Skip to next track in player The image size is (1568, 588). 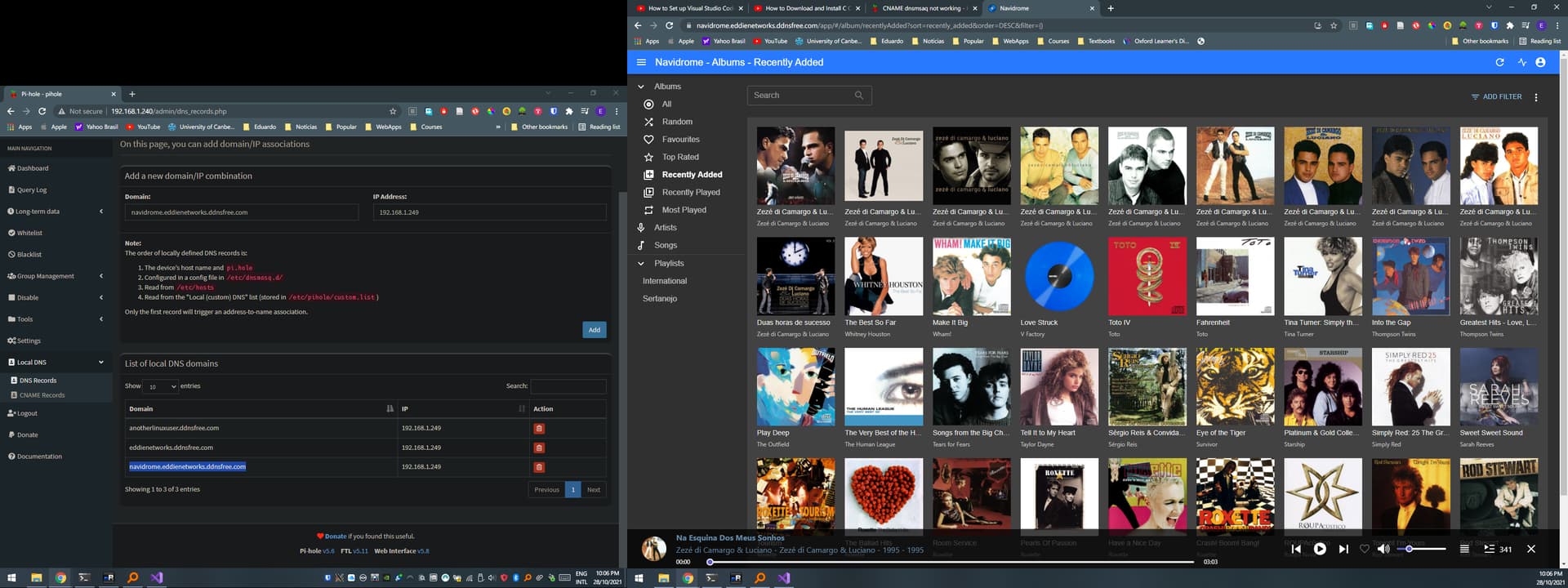click(x=1343, y=549)
